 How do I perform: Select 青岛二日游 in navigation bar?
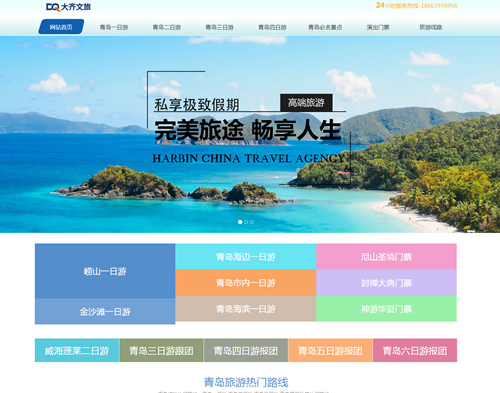coord(167,27)
